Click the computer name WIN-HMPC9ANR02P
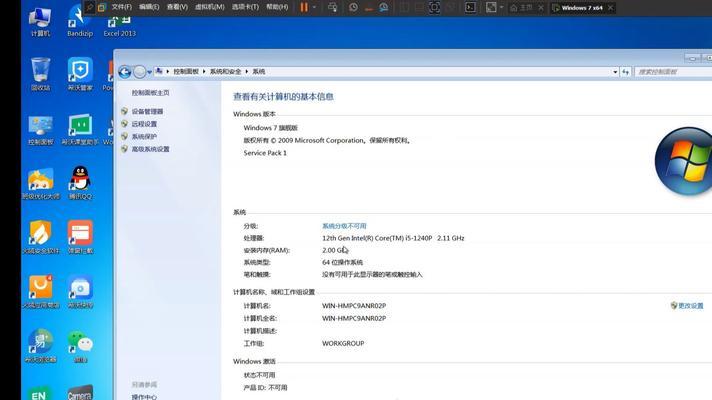This screenshot has width=712, height=400. (354, 306)
